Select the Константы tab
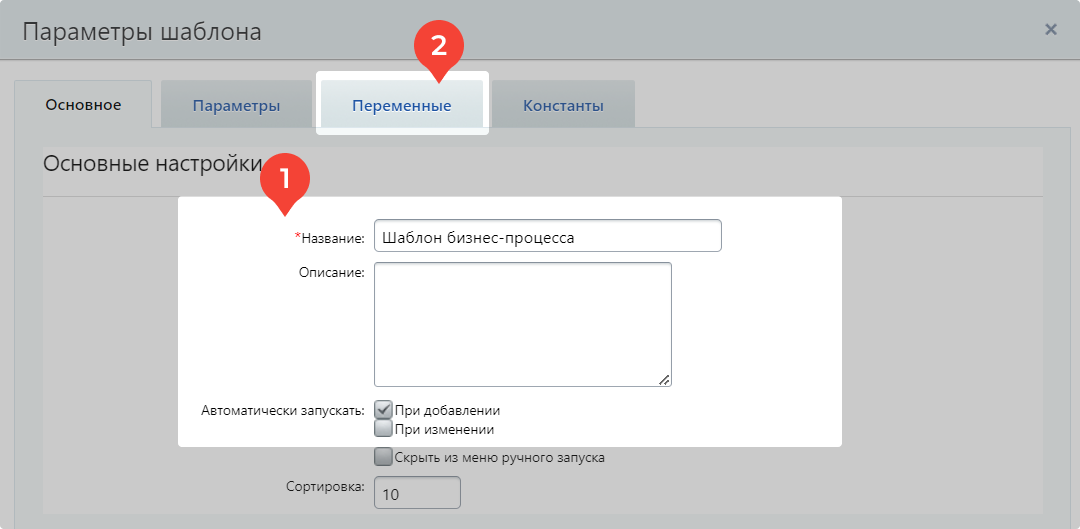This screenshot has height=529, width=1080. 563,106
